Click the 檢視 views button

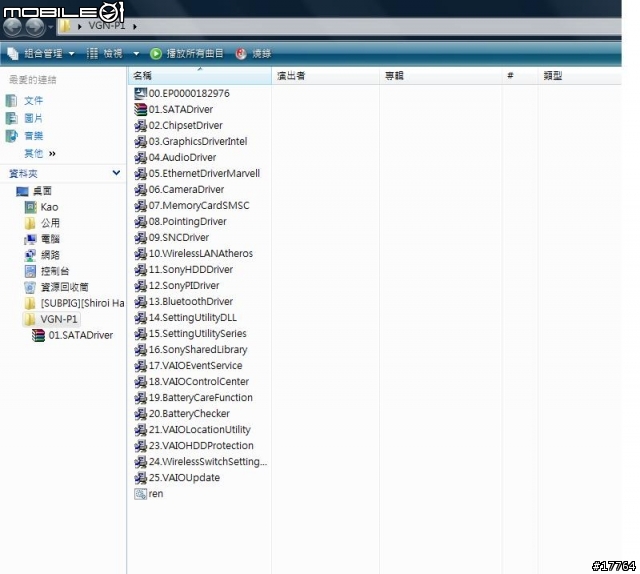click(104, 53)
